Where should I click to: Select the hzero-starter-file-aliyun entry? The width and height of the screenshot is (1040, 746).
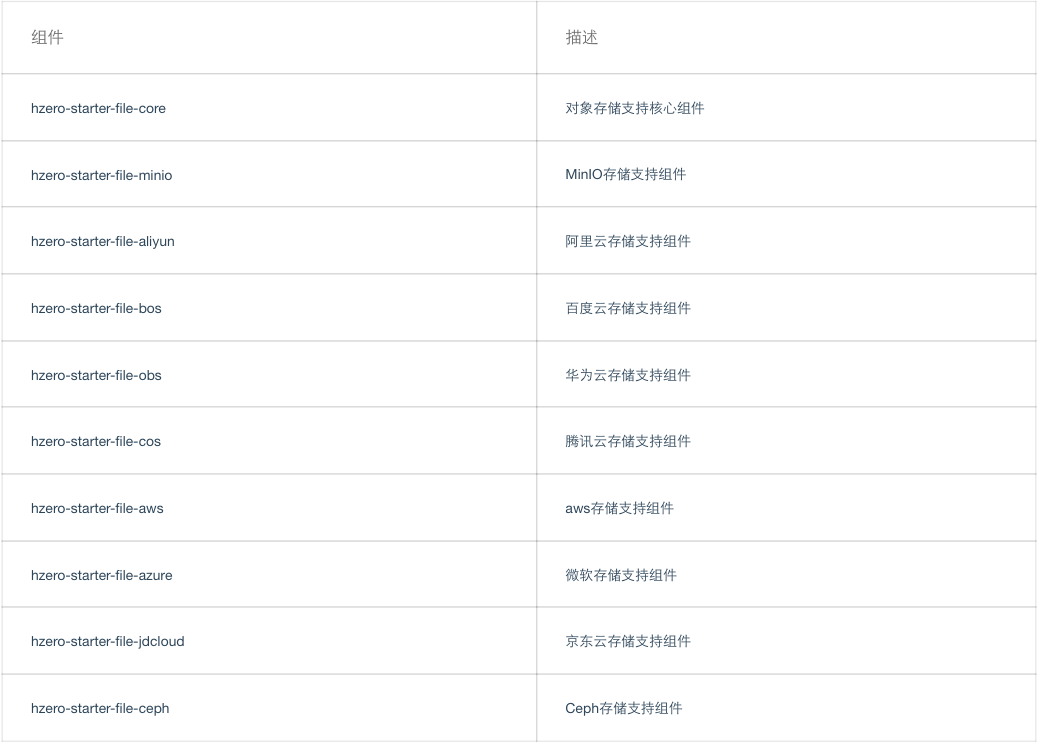(x=102, y=241)
